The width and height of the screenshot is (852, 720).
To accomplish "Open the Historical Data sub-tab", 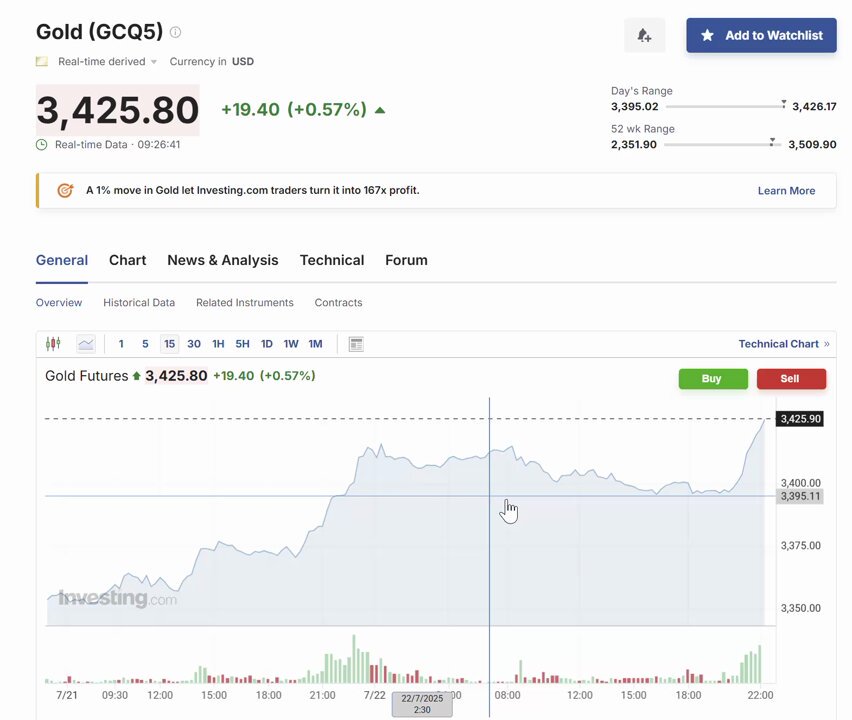I will pyautogui.click(x=139, y=303).
